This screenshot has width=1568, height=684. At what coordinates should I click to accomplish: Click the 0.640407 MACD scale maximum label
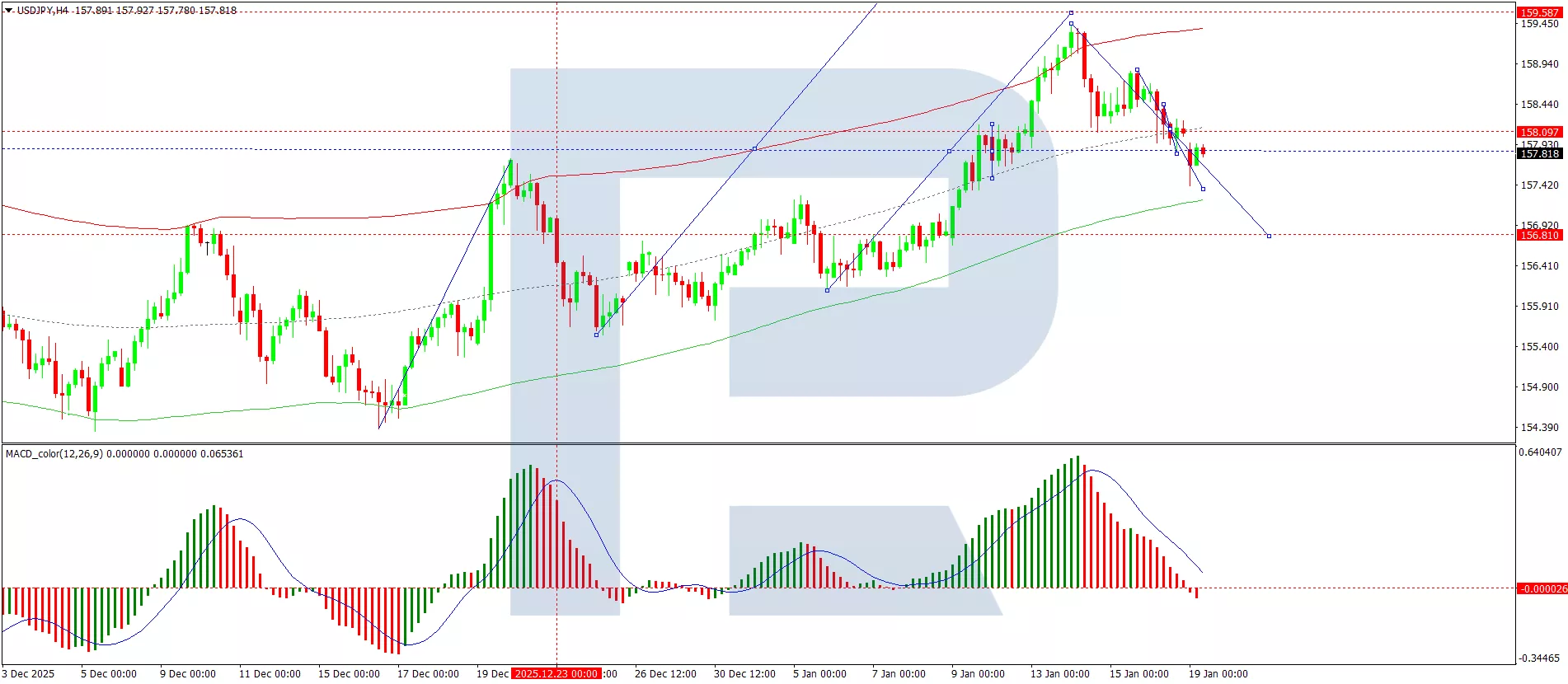[x=1539, y=452]
